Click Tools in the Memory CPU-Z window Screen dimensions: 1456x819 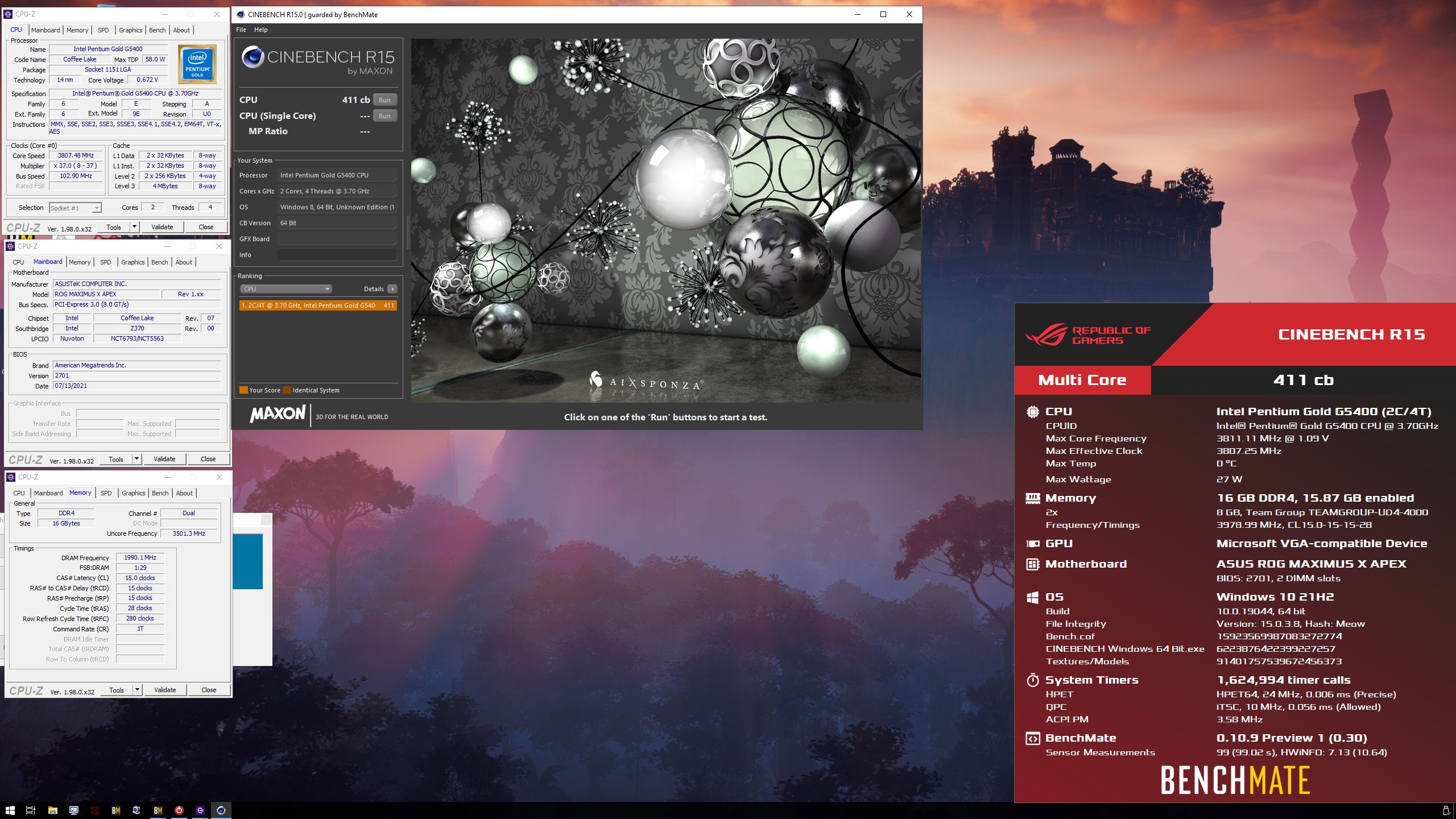tap(117, 690)
